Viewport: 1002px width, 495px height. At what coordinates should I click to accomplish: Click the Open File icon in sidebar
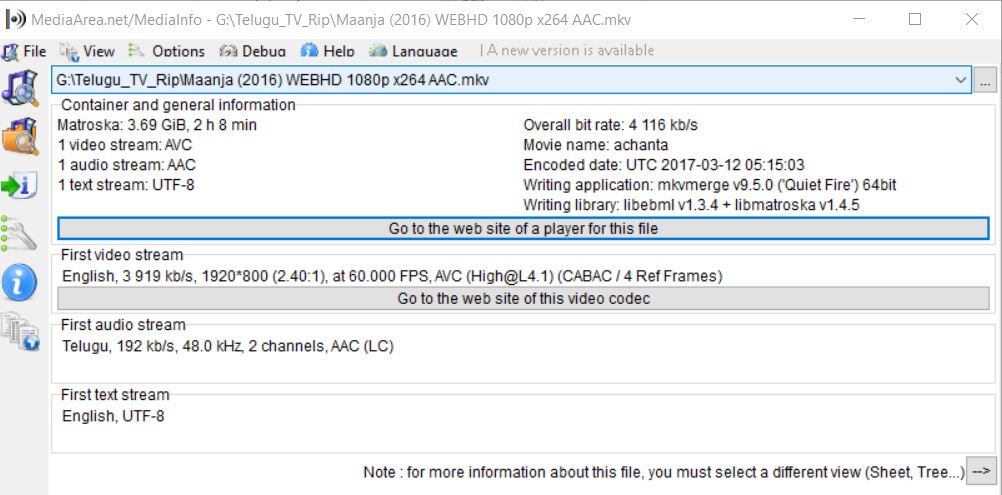click(x=20, y=88)
